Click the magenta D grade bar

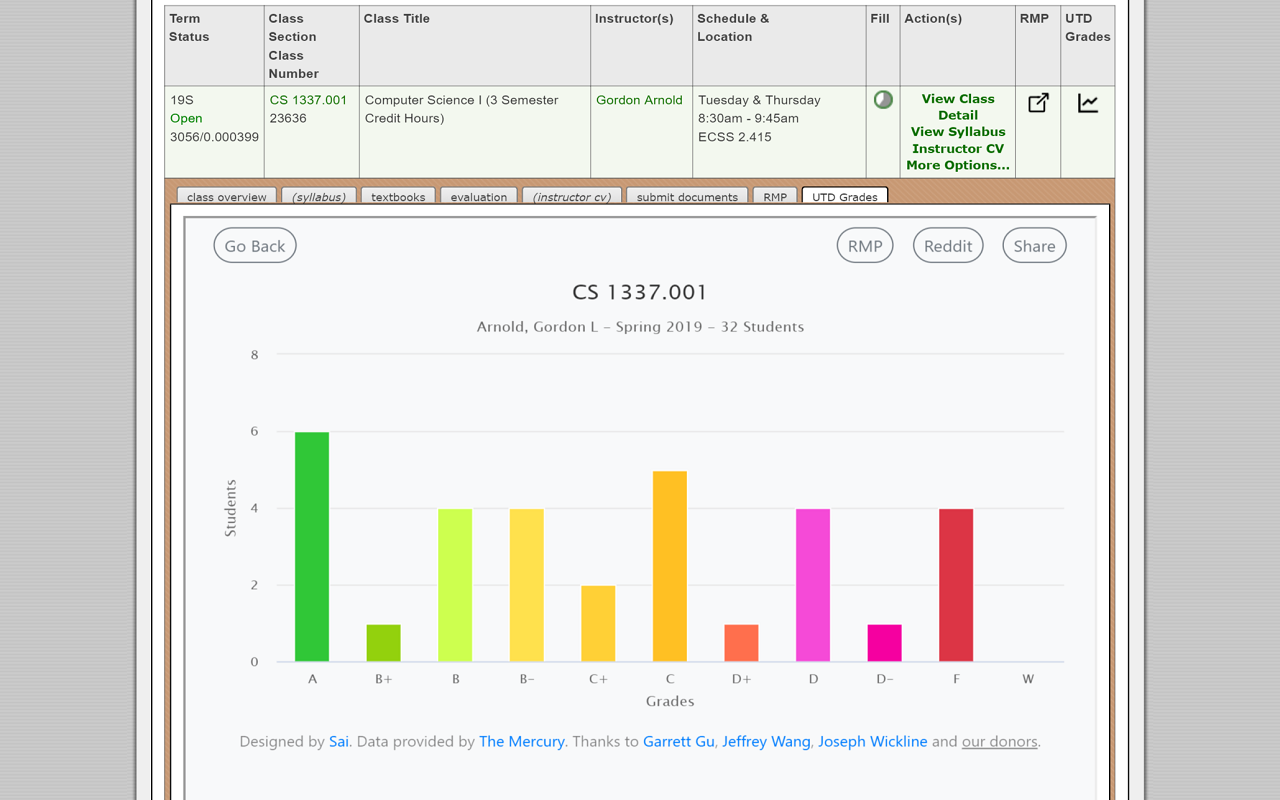[813, 585]
